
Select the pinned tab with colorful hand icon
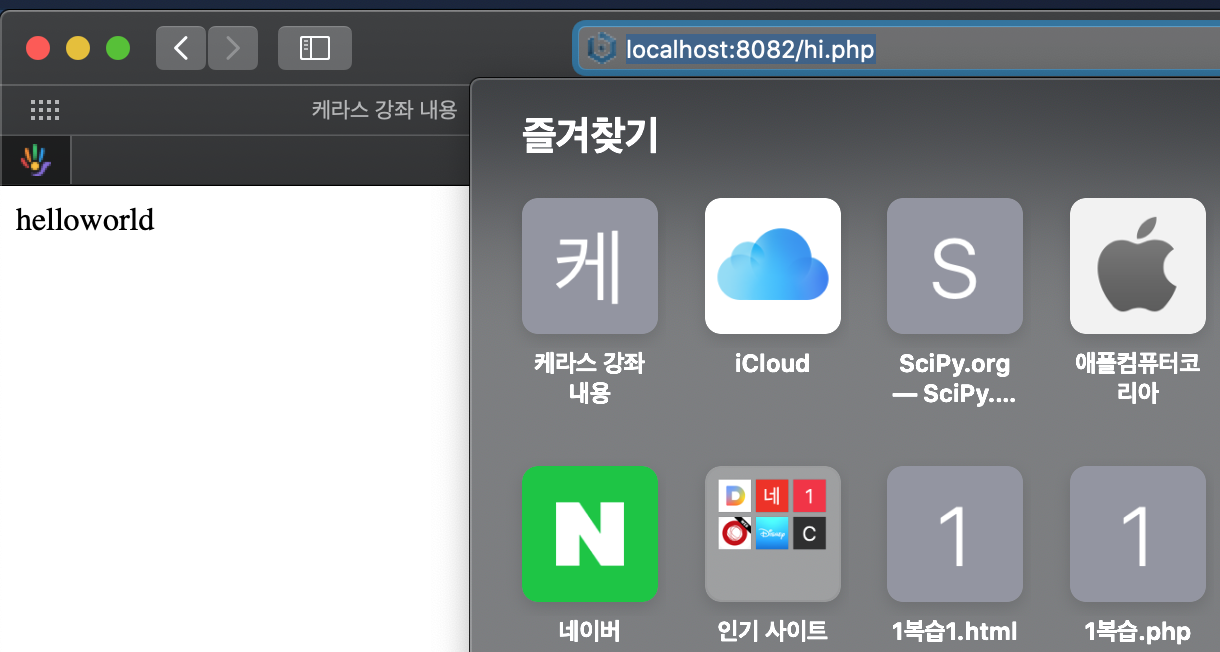[35, 160]
